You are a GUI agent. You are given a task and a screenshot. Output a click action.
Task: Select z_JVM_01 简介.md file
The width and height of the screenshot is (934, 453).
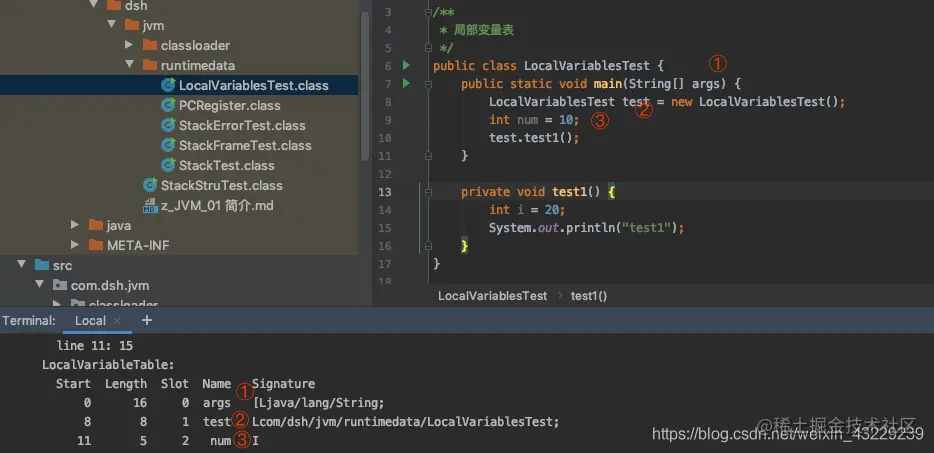[x=217, y=206]
